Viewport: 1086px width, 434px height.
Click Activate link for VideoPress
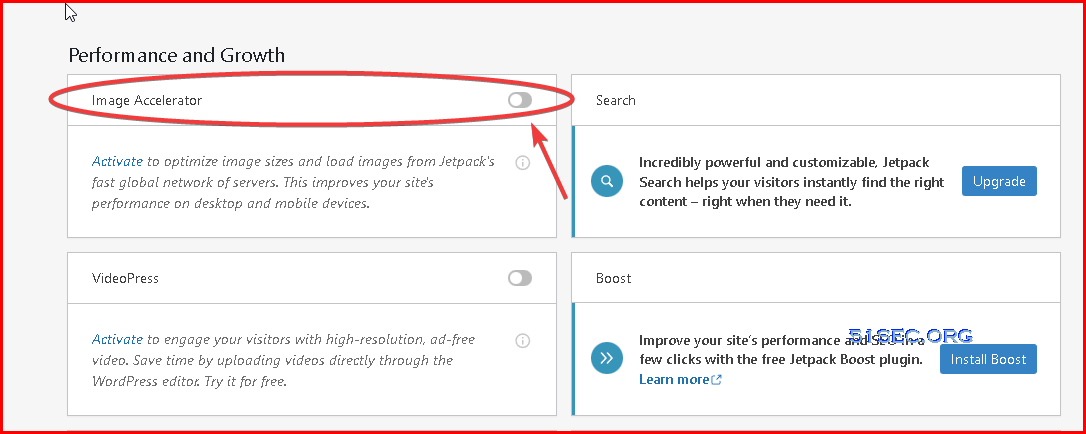[117, 340]
